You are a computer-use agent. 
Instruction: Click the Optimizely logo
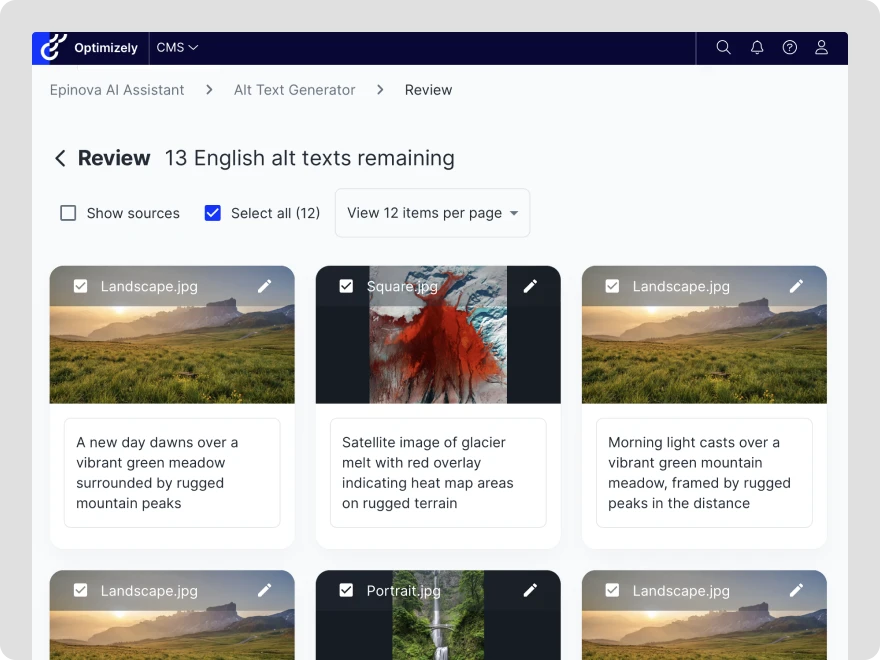tap(90, 48)
